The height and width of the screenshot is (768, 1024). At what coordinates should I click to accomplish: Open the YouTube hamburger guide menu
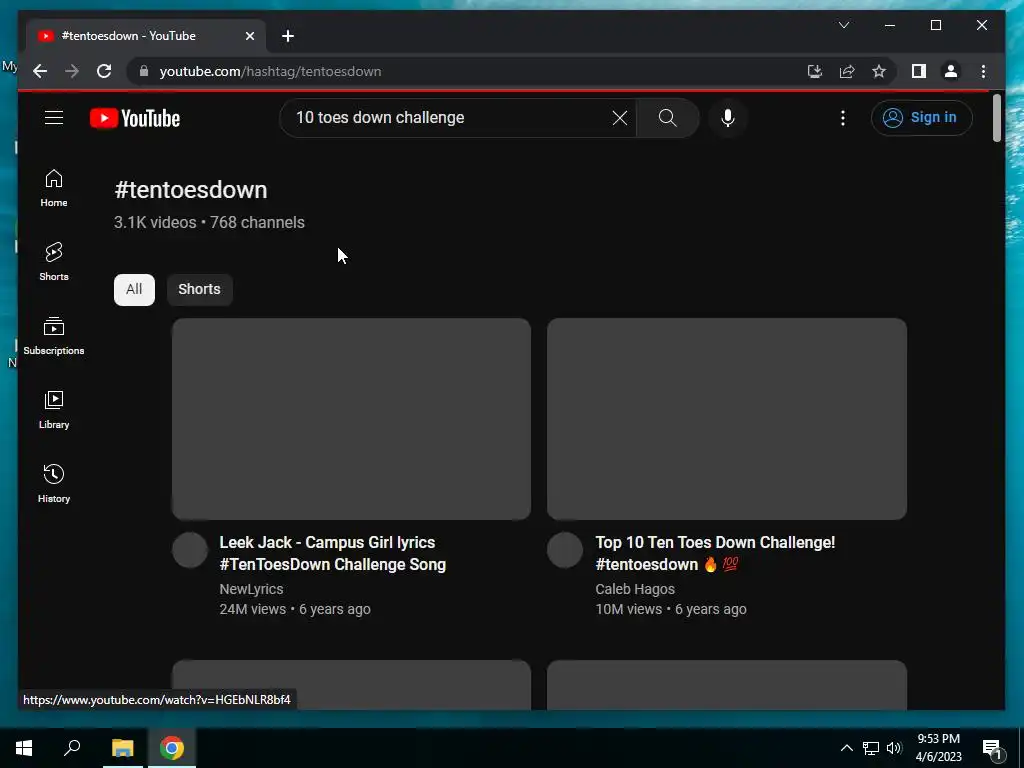coord(54,118)
